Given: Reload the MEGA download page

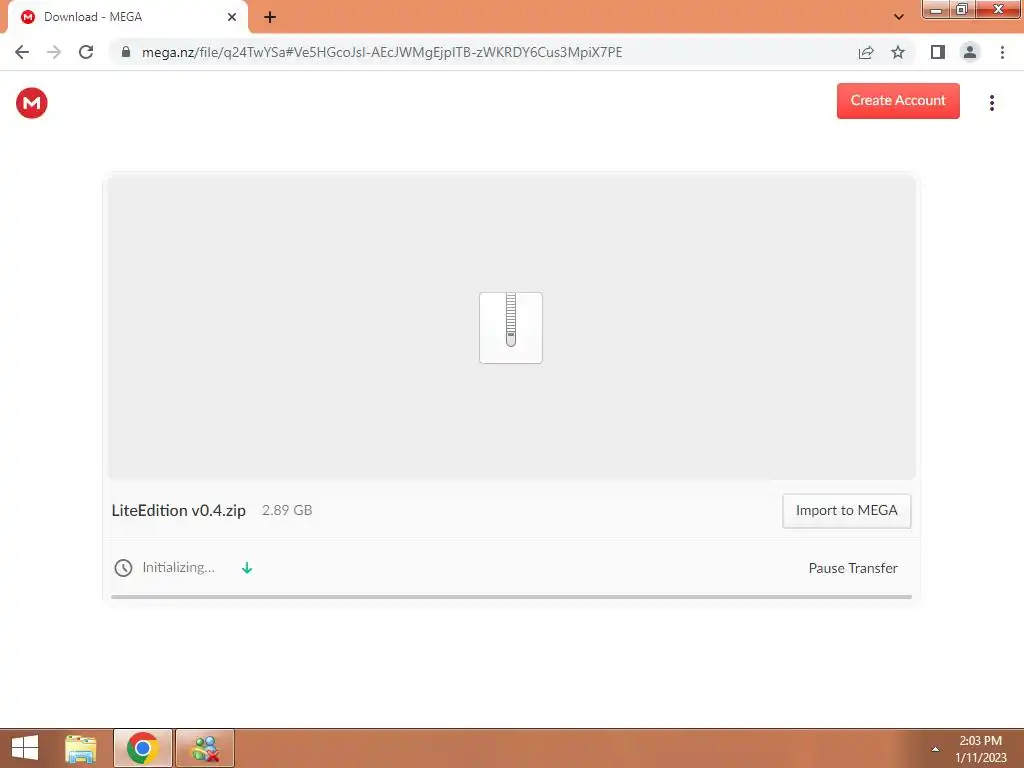Looking at the screenshot, I should 86,52.
